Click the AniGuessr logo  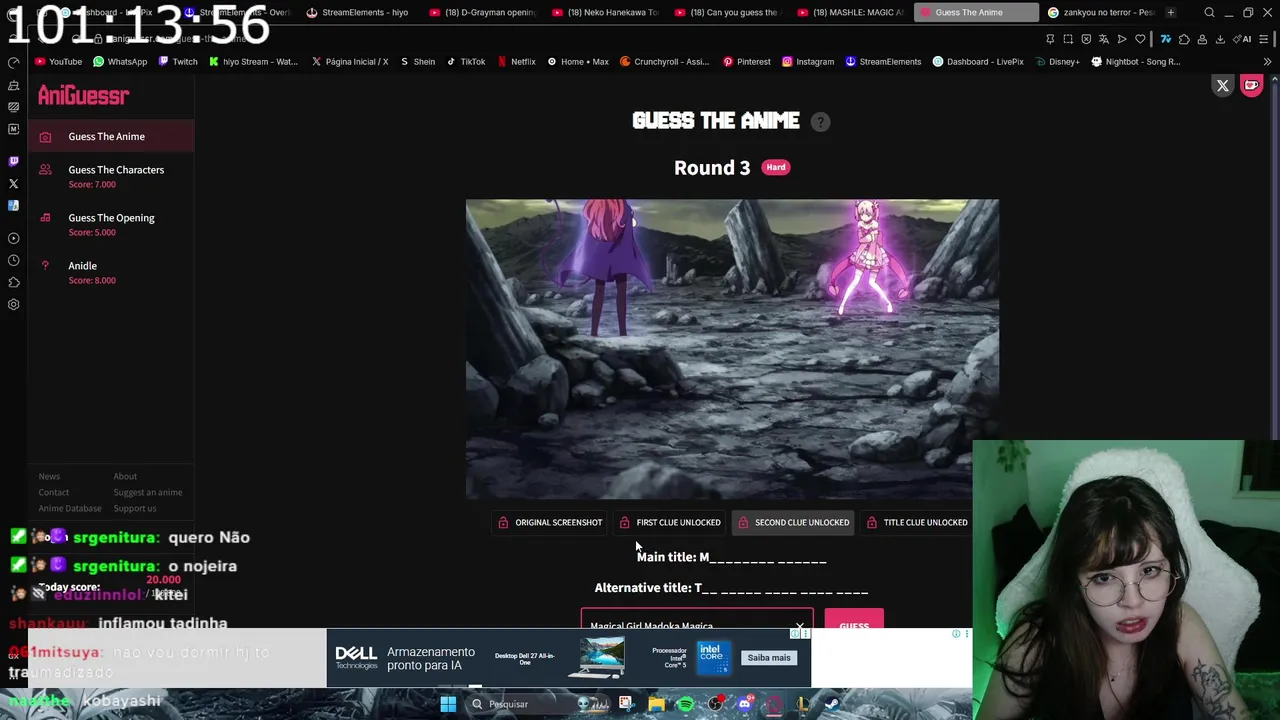click(84, 96)
